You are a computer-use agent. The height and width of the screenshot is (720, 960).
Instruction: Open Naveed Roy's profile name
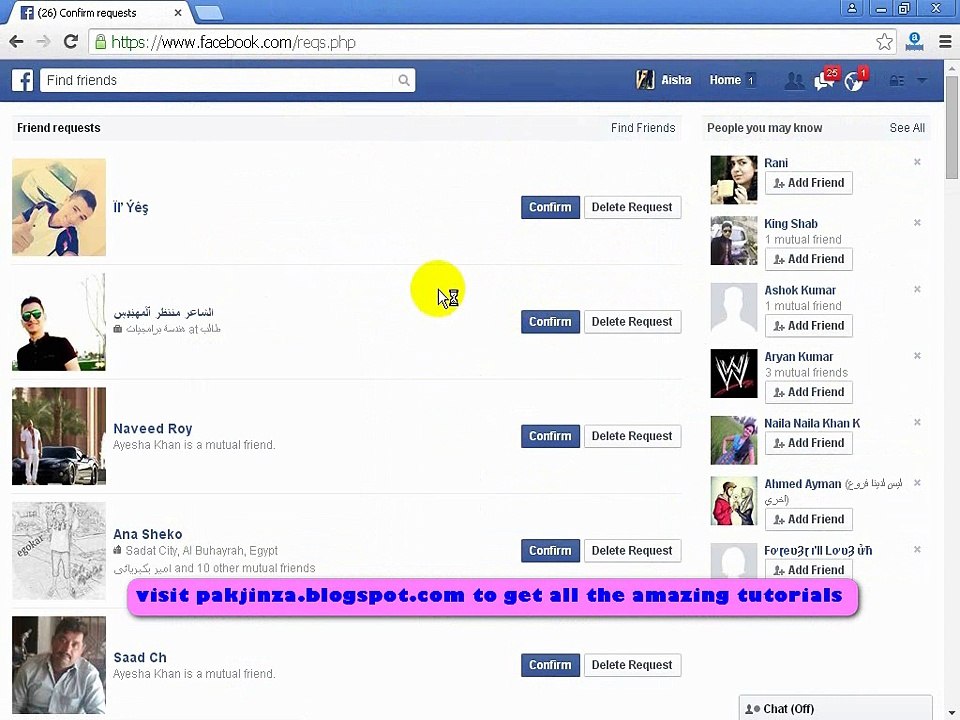tap(152, 429)
